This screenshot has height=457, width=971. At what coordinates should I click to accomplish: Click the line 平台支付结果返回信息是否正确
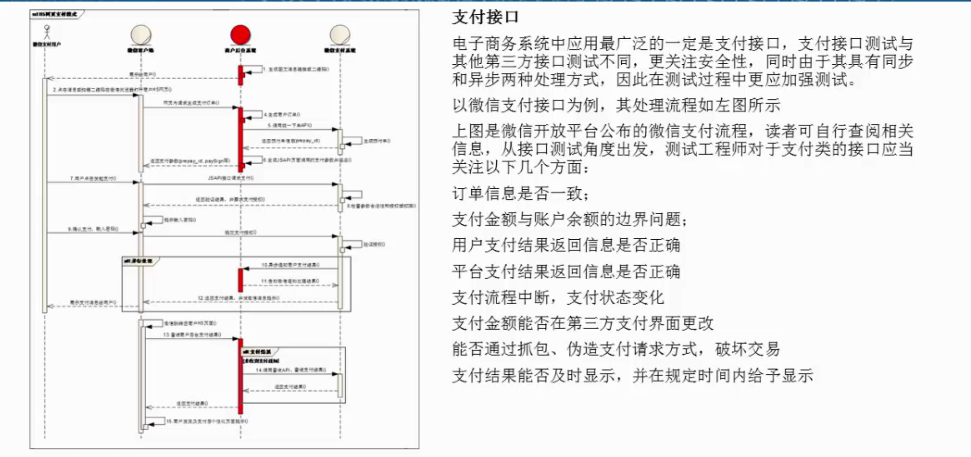coord(567,271)
